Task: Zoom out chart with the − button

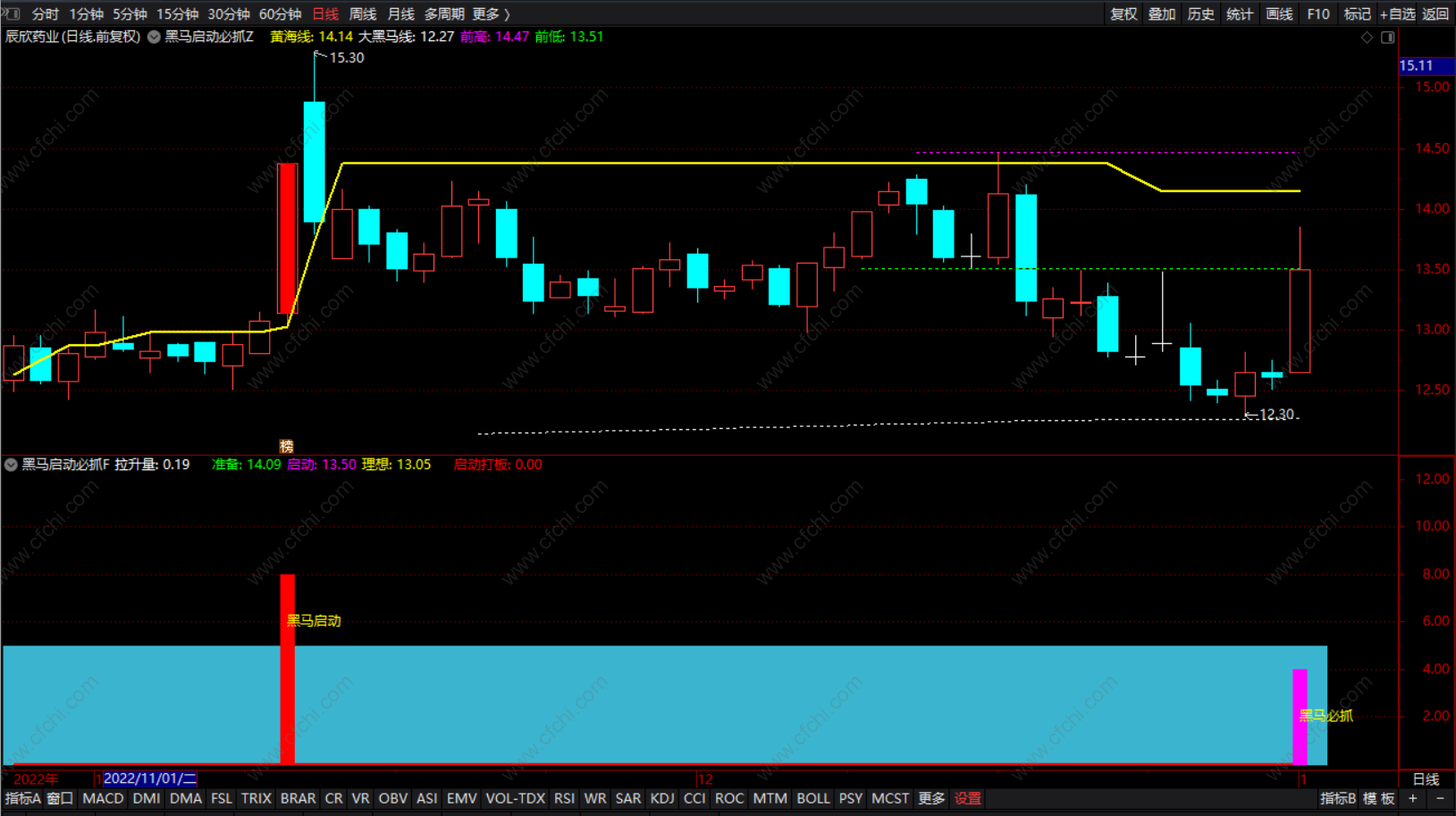Action: [x=1440, y=799]
